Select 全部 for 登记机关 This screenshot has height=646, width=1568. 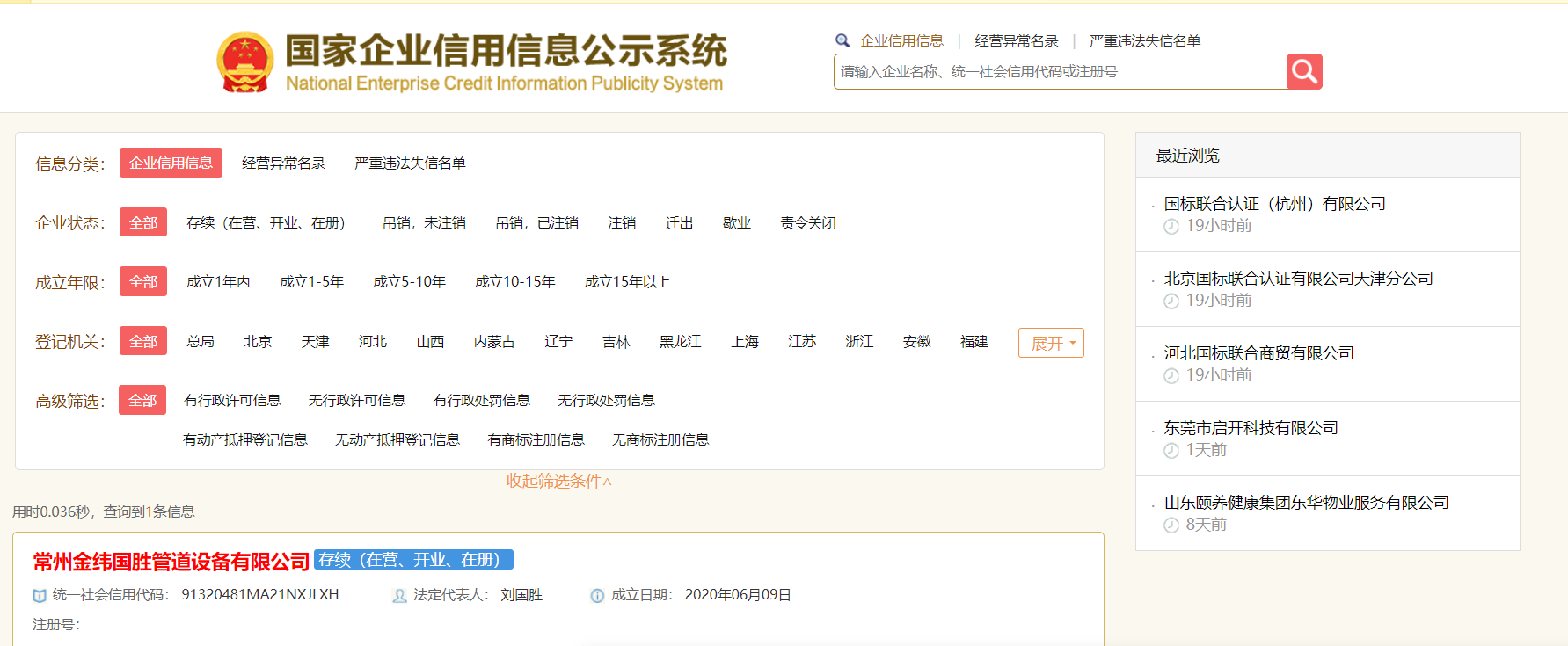pos(143,341)
